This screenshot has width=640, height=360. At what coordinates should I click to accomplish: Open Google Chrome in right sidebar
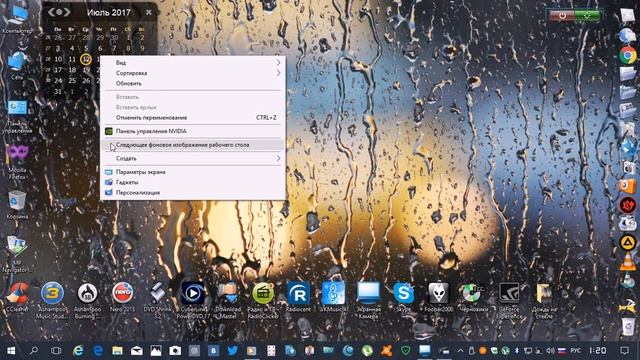(x=628, y=55)
